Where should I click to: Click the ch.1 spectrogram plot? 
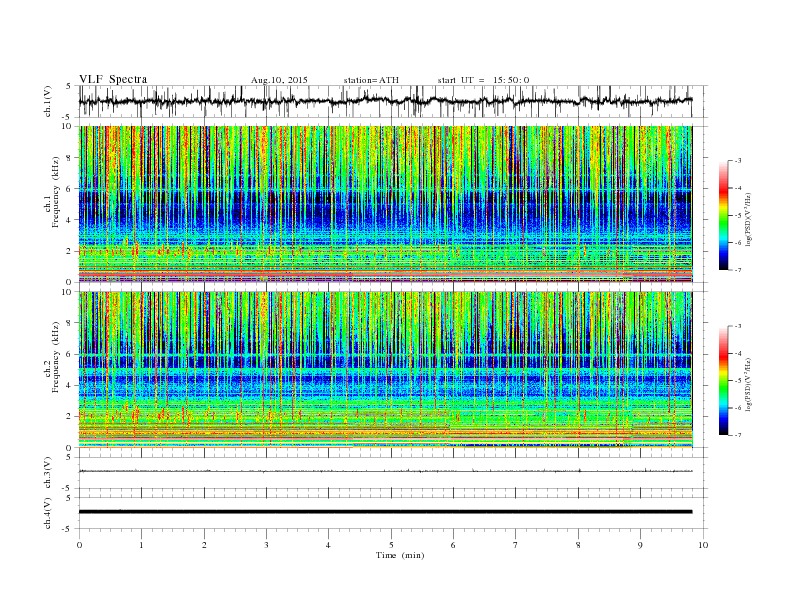(386, 204)
